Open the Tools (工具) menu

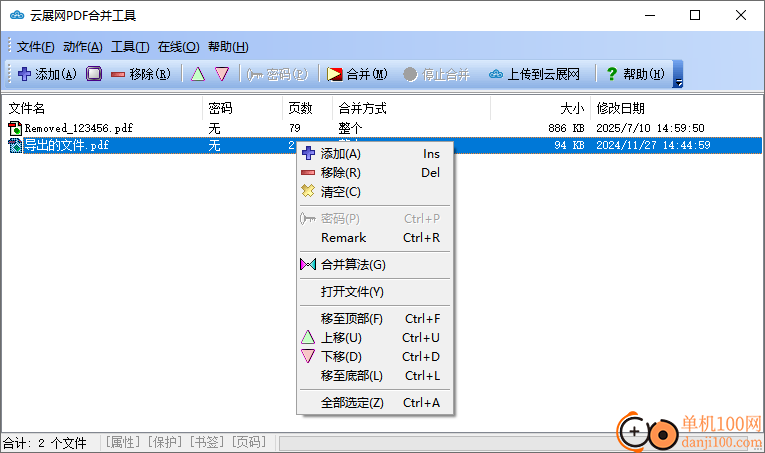130,47
